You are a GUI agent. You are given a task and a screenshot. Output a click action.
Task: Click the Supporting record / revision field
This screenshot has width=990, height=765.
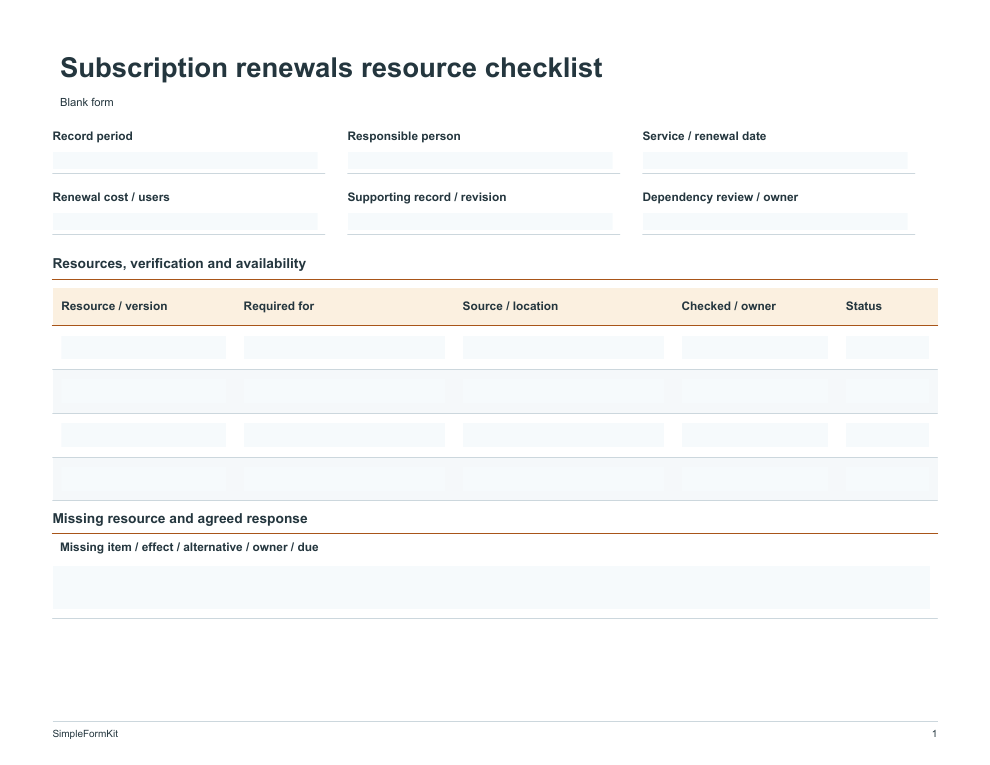click(480, 222)
